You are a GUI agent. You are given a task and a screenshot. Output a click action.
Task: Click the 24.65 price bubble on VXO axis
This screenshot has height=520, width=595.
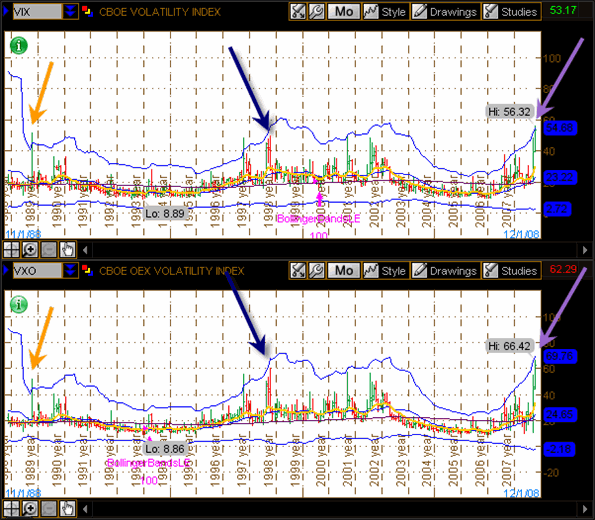pos(560,414)
